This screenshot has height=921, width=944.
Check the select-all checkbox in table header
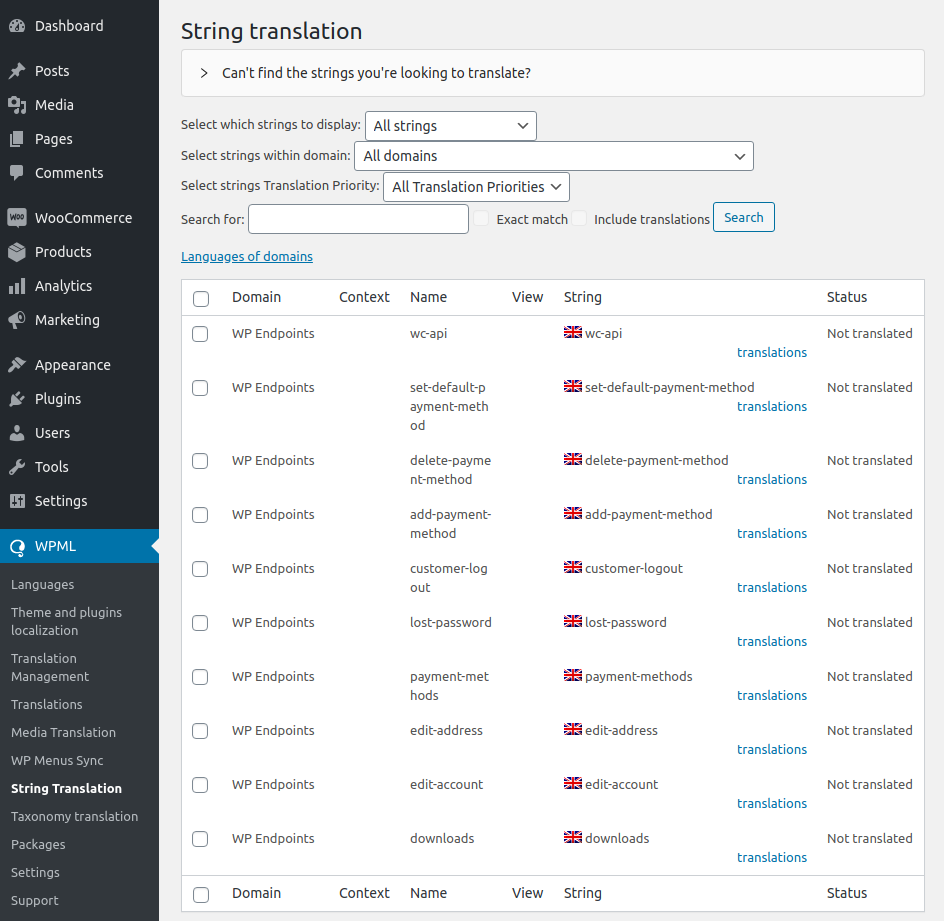coord(201,299)
